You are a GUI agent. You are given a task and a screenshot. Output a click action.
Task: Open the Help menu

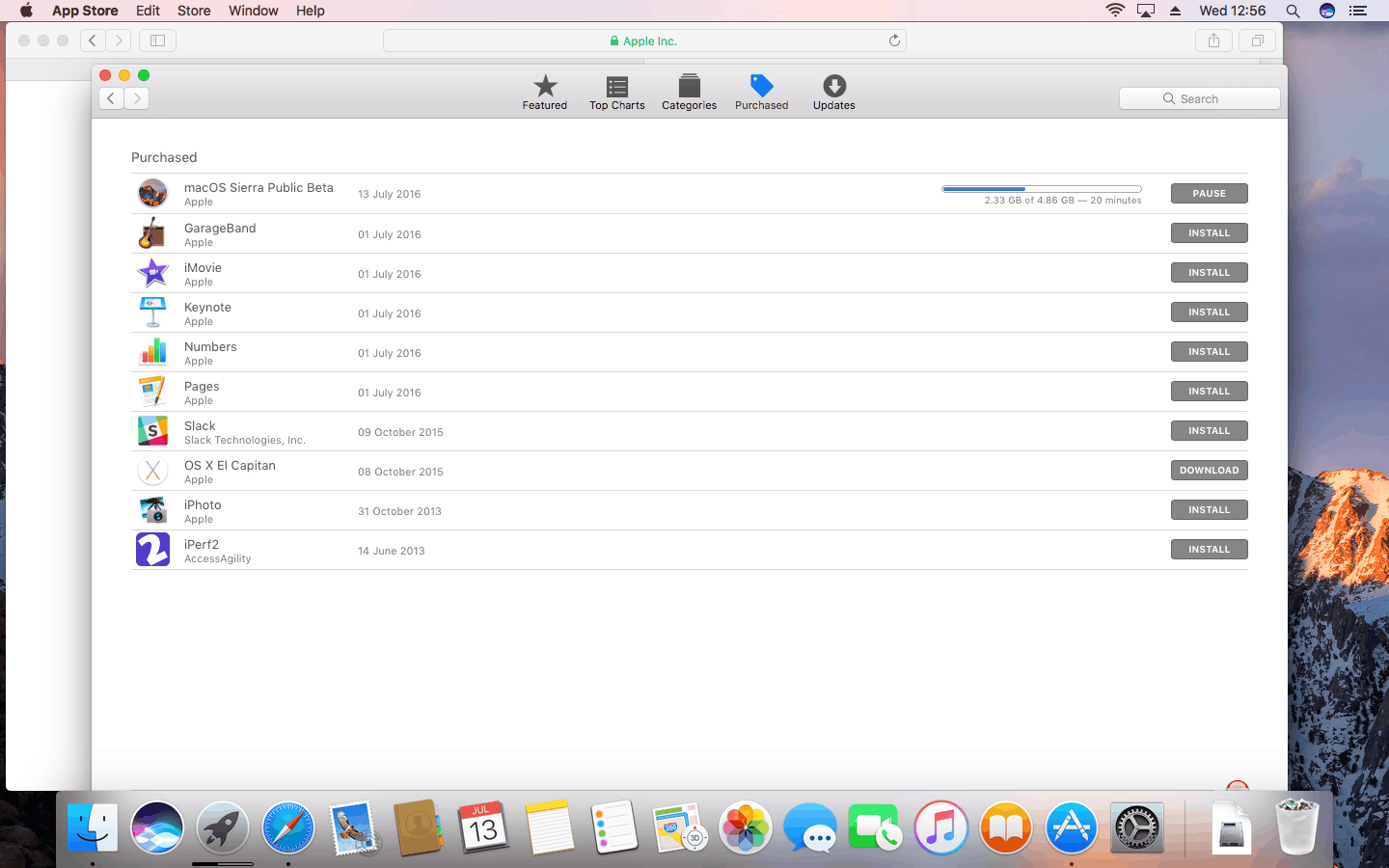click(x=310, y=11)
